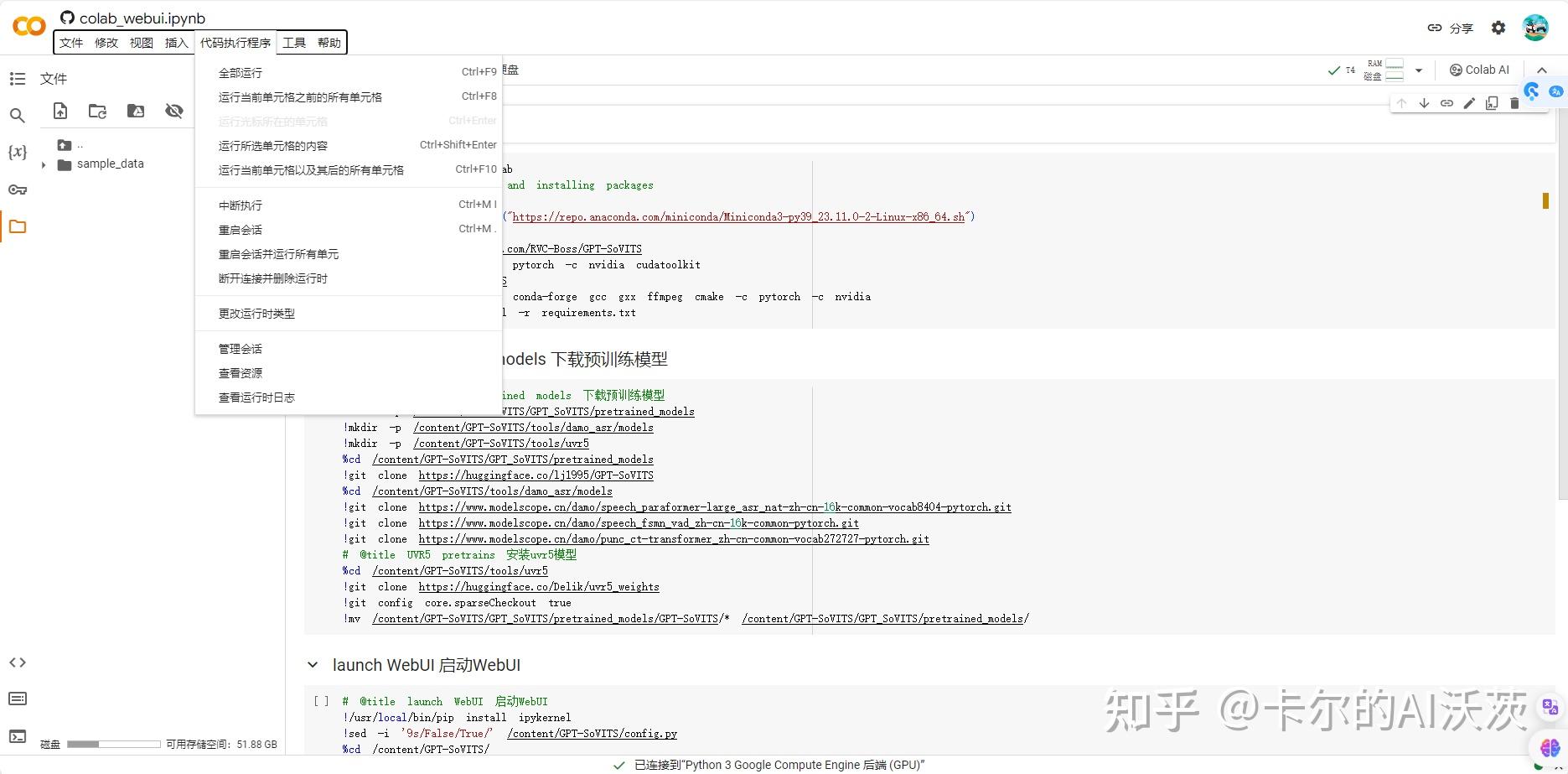The width and height of the screenshot is (1568, 774).
Task: Open the Secrets key panel
Action: [18, 190]
